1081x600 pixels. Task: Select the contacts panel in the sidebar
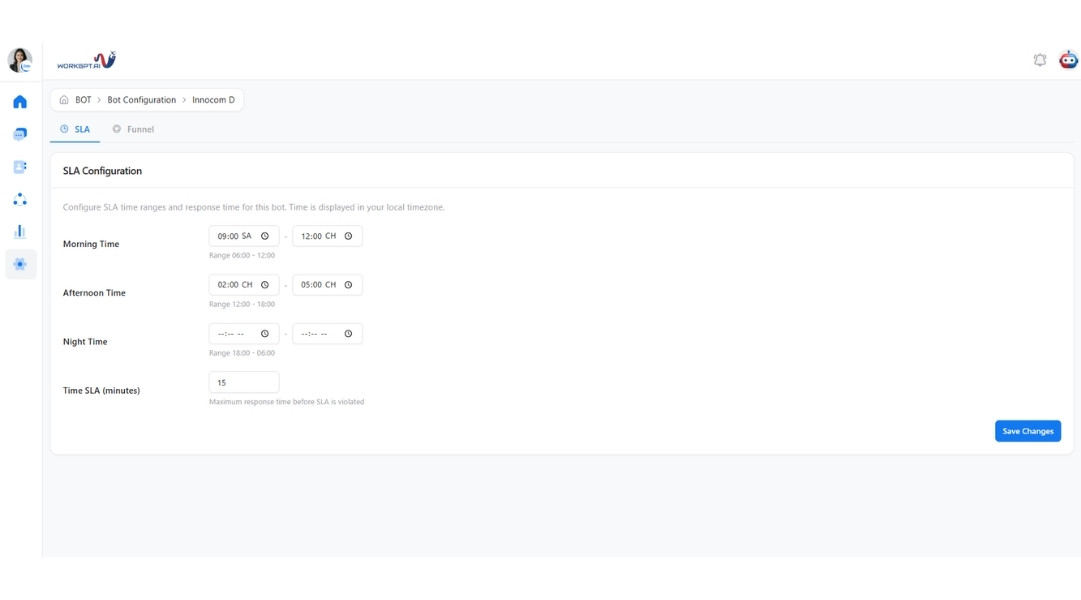click(x=19, y=166)
